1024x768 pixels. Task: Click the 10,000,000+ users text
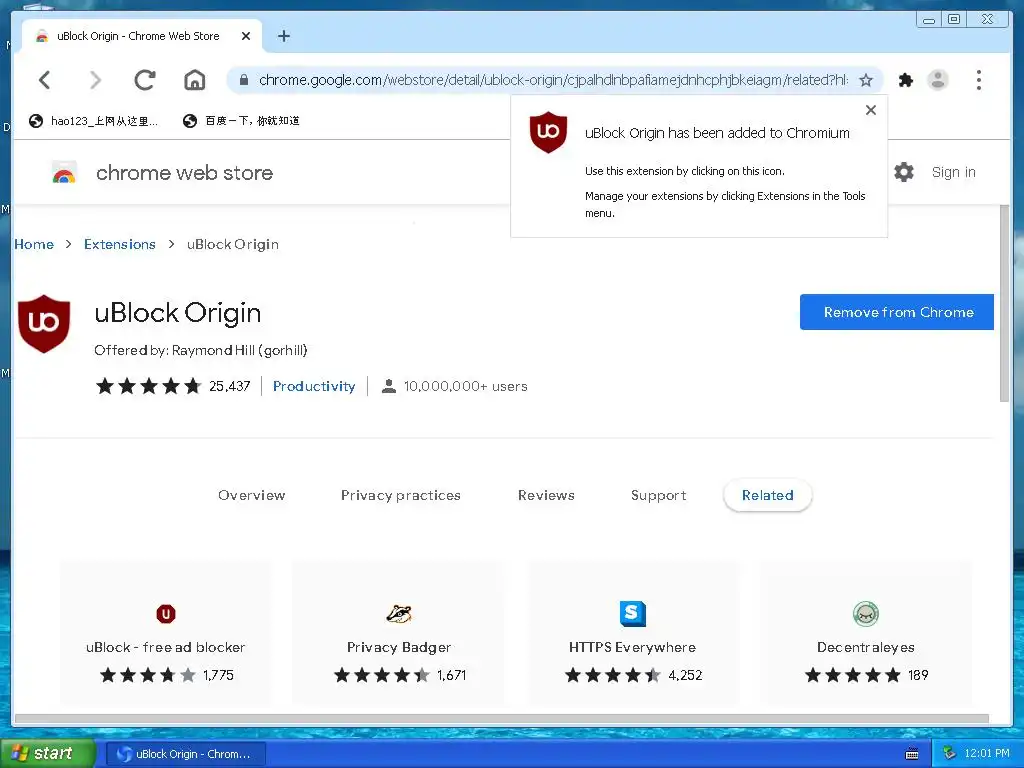466,386
